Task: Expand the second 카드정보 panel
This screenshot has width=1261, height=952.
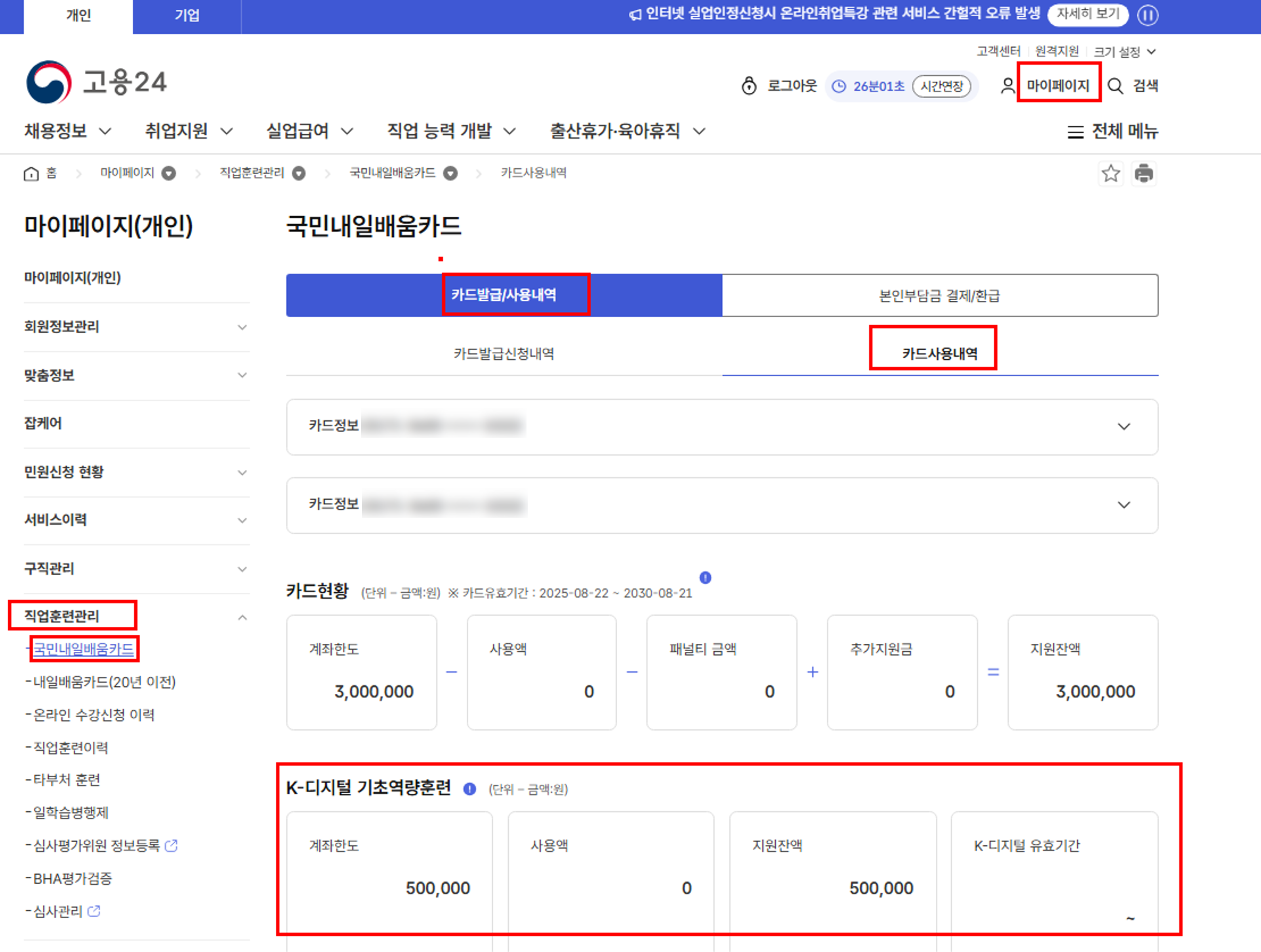Action: point(1124,505)
